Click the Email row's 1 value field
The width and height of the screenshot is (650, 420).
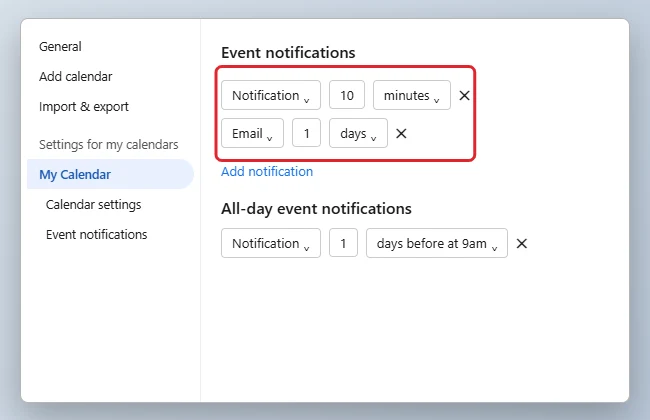coord(306,134)
